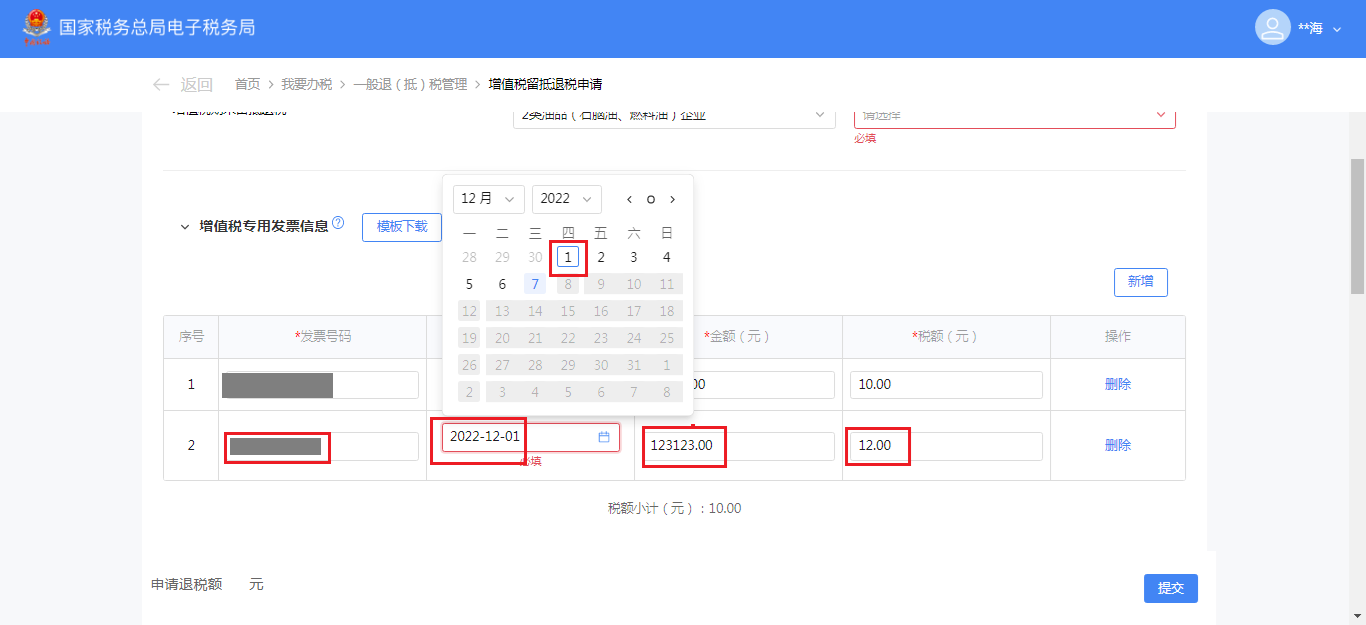This screenshot has height=625, width=1366.
Task: Click the tax amount field showing 12.00
Action: [x=944, y=446]
